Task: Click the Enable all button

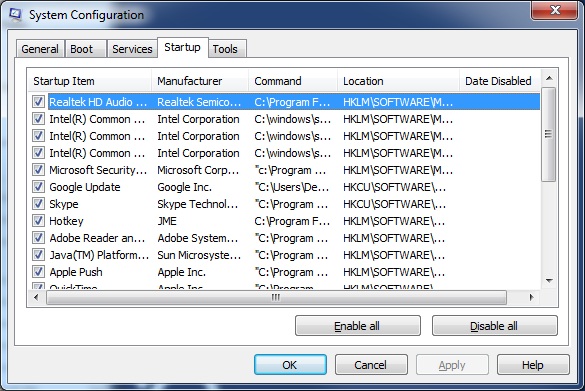Action: pos(357,326)
